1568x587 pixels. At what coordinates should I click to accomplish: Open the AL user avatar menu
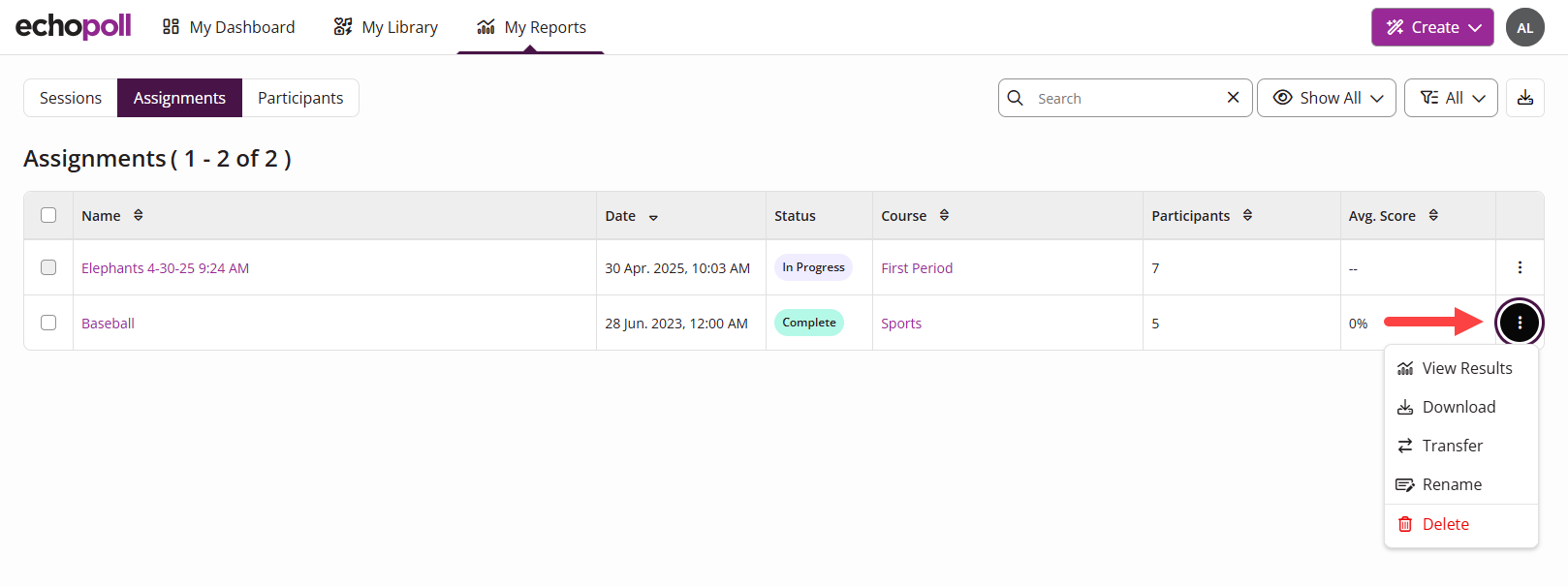coord(1525,27)
